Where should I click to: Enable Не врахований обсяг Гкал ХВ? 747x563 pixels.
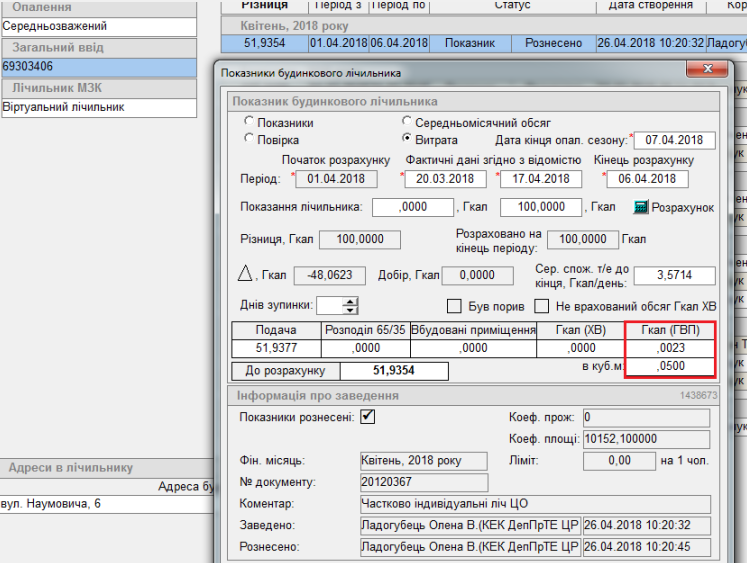click(543, 306)
